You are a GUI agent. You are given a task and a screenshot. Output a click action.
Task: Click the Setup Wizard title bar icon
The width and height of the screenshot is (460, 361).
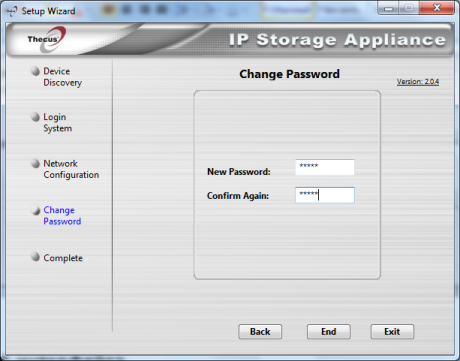pyautogui.click(x=12, y=11)
